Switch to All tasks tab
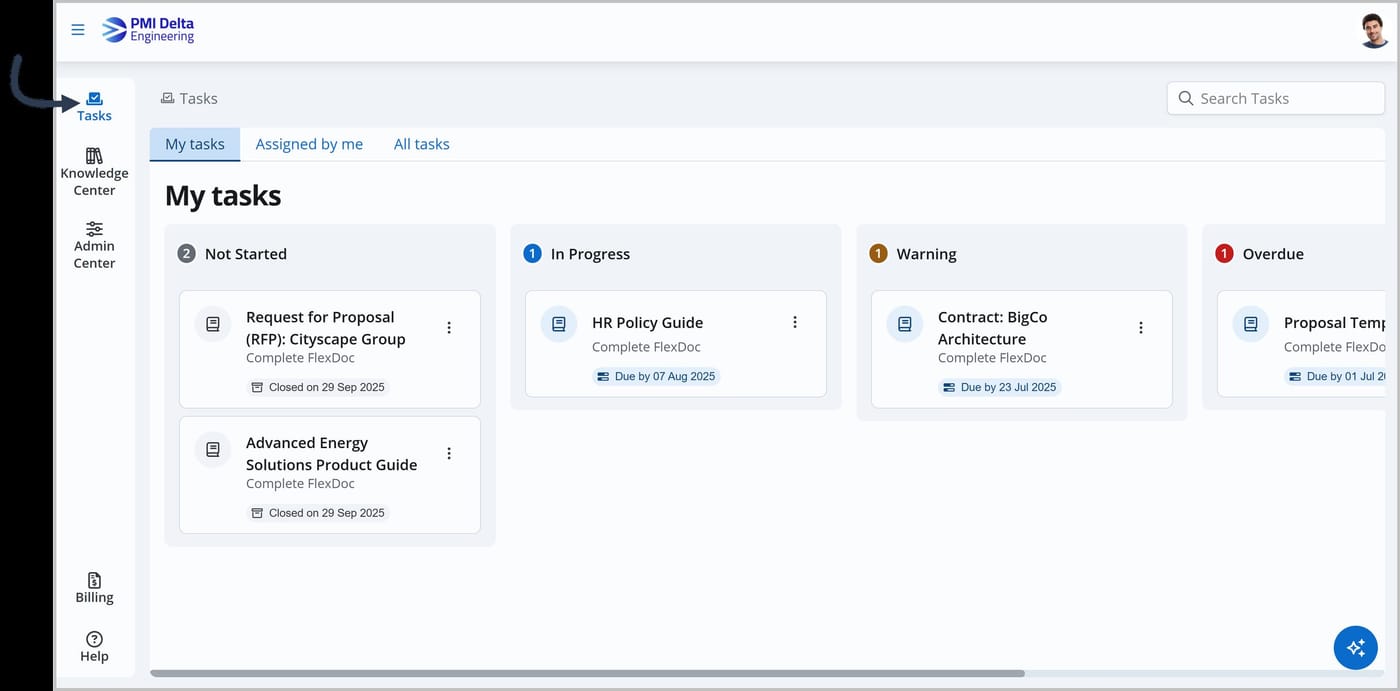The height and width of the screenshot is (691, 1400). (421, 144)
